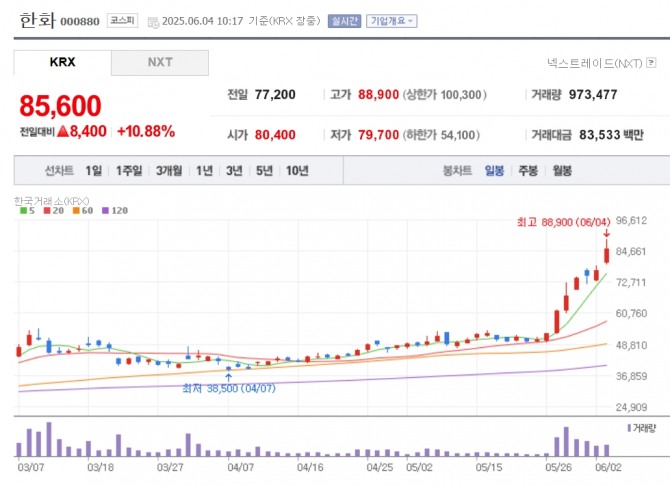Screen dimensions: 670x486
Task: Choose the 월봉 monthly candle chart
Action: (x=561, y=171)
